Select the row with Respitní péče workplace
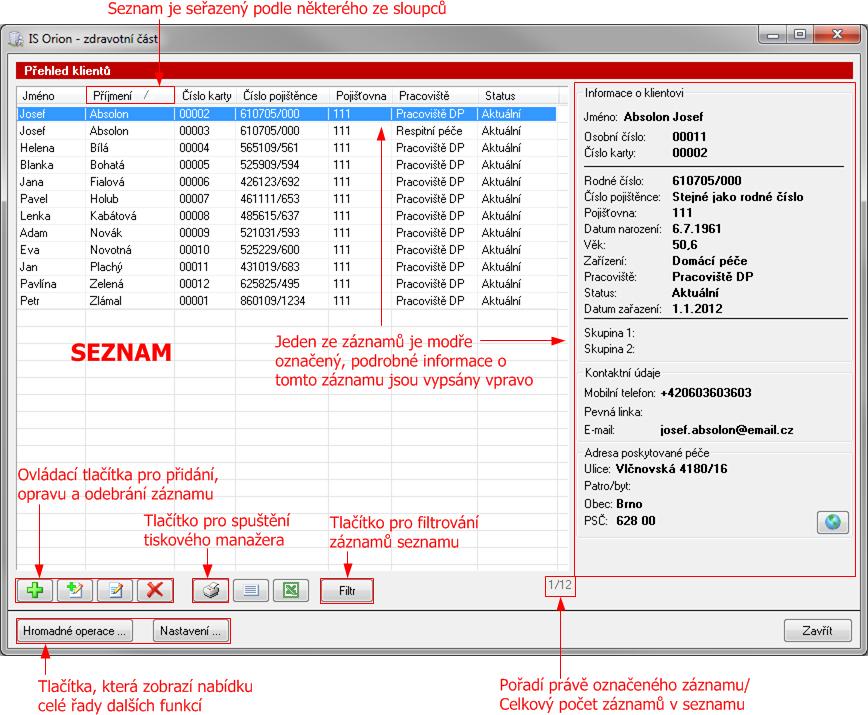 pos(286,131)
